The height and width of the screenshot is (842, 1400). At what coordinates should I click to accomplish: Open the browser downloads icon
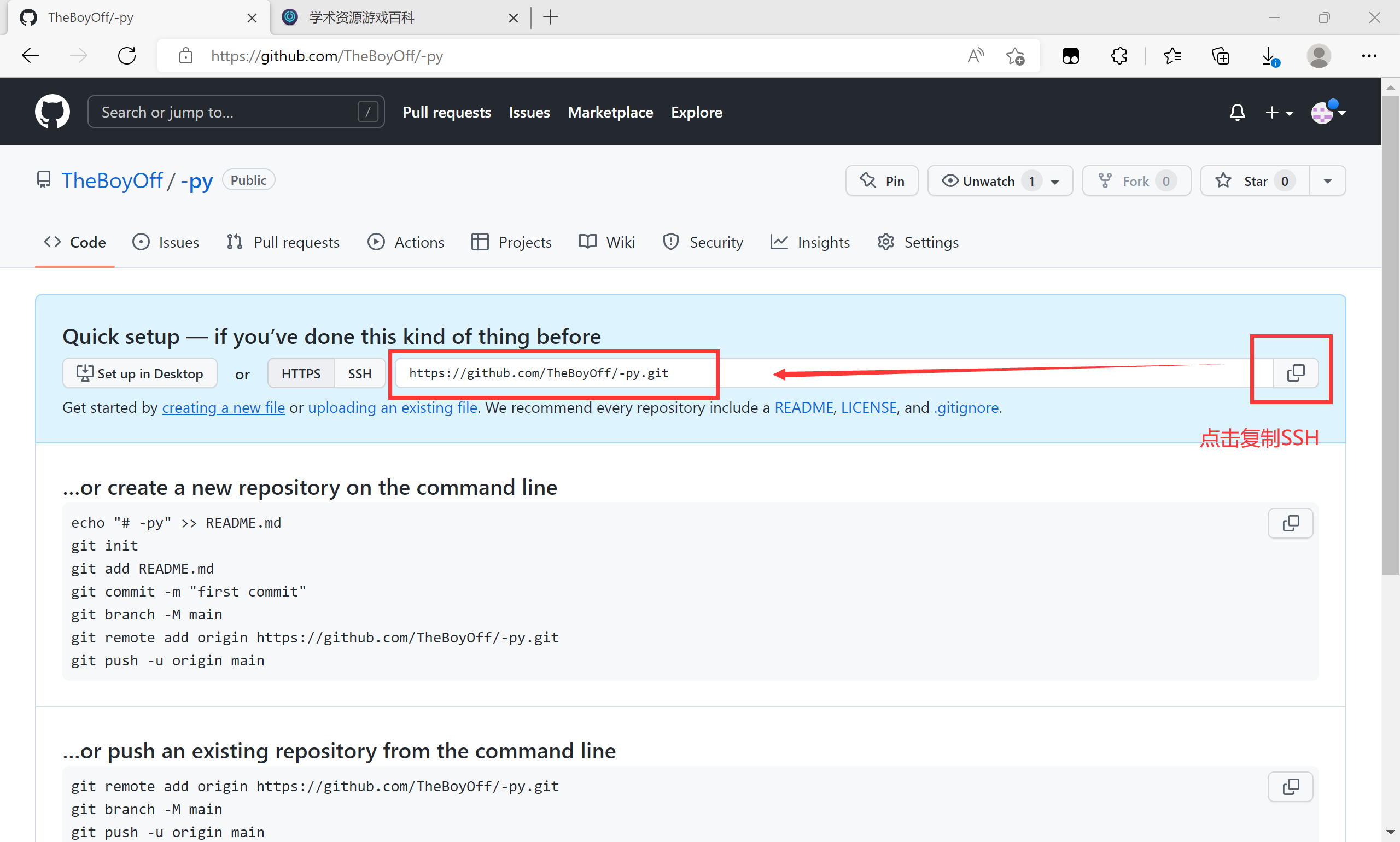pos(1269,56)
